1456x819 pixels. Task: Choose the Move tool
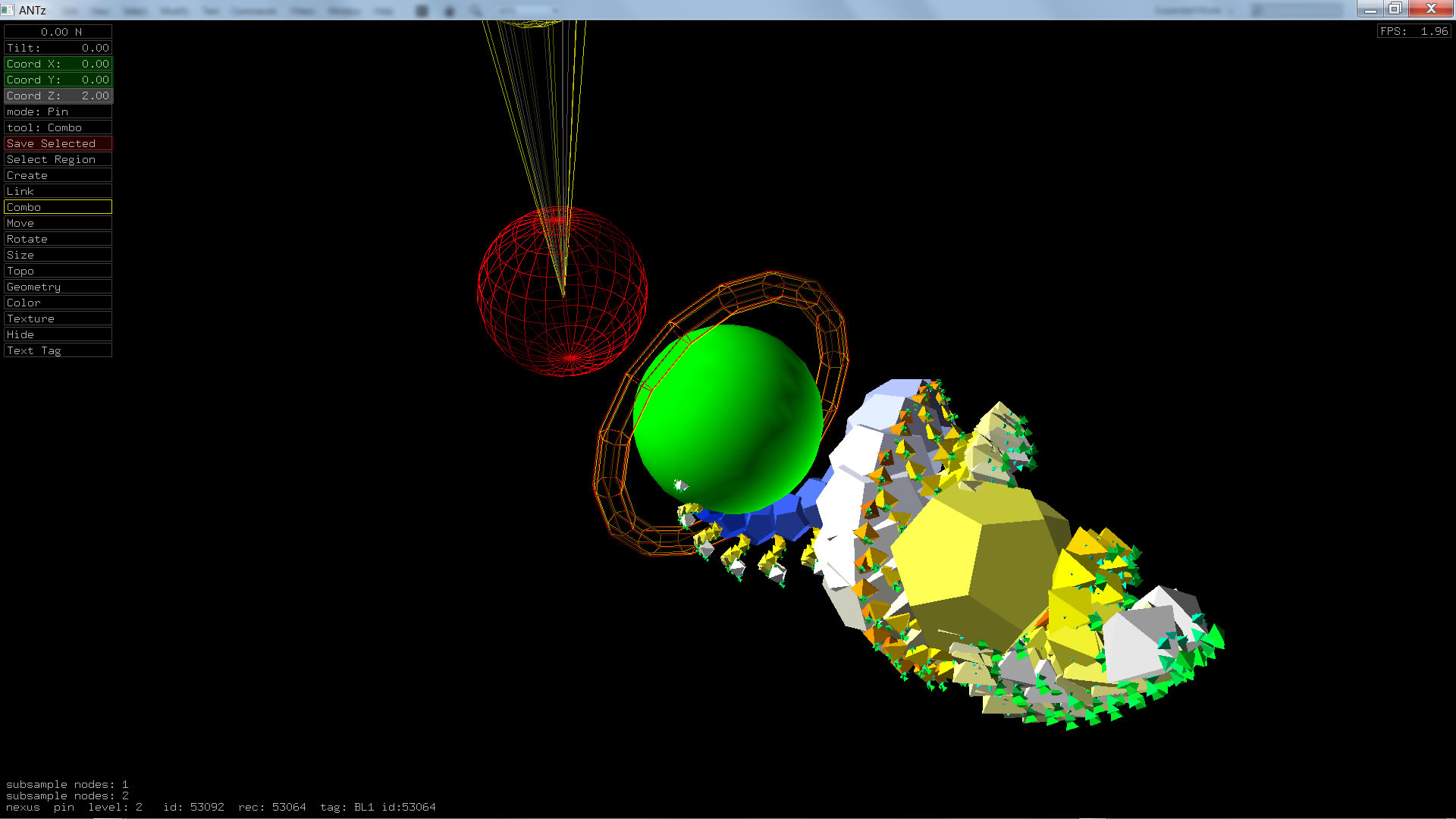click(58, 223)
